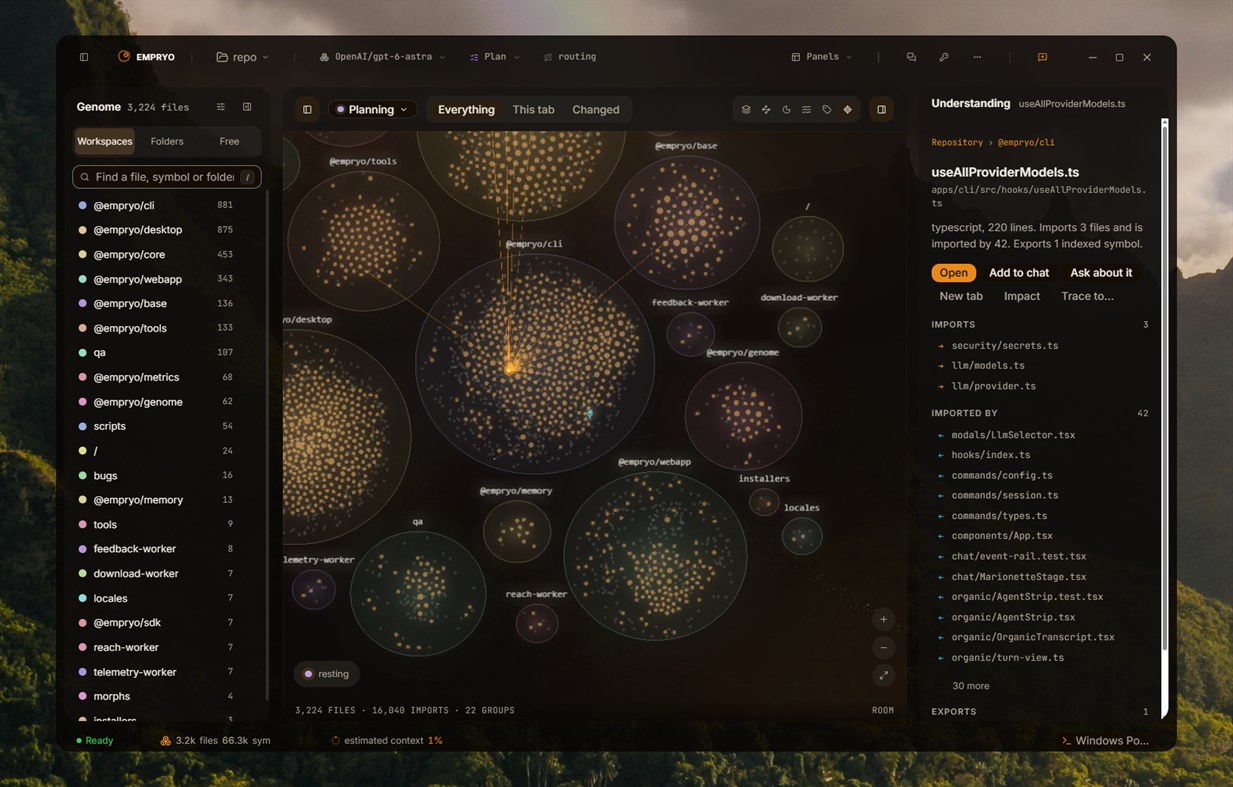Open the Panels dropdown

[822, 57]
